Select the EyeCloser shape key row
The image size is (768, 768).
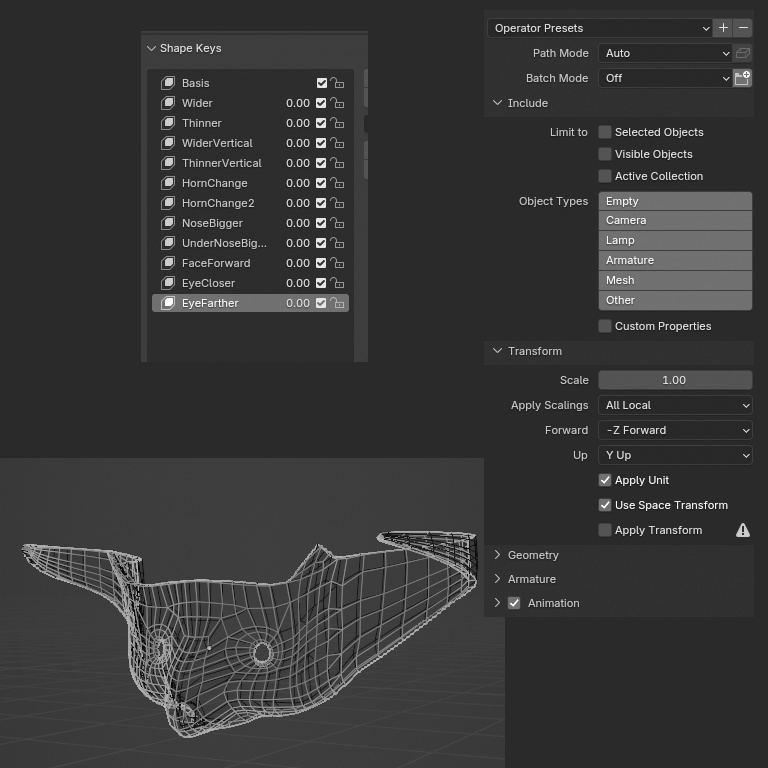(250, 283)
